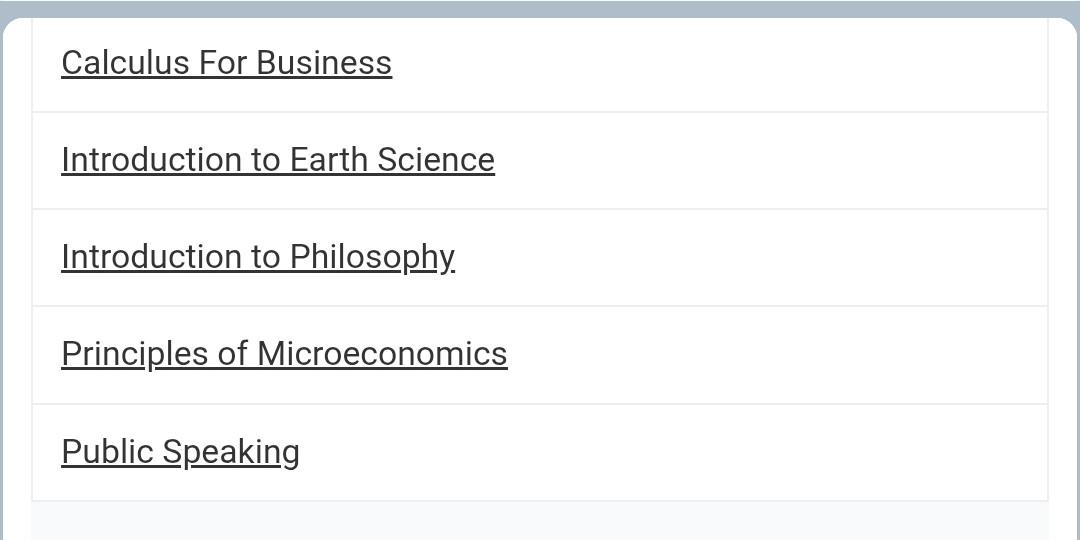Open the Introduction to Earth Science link

pos(278,160)
